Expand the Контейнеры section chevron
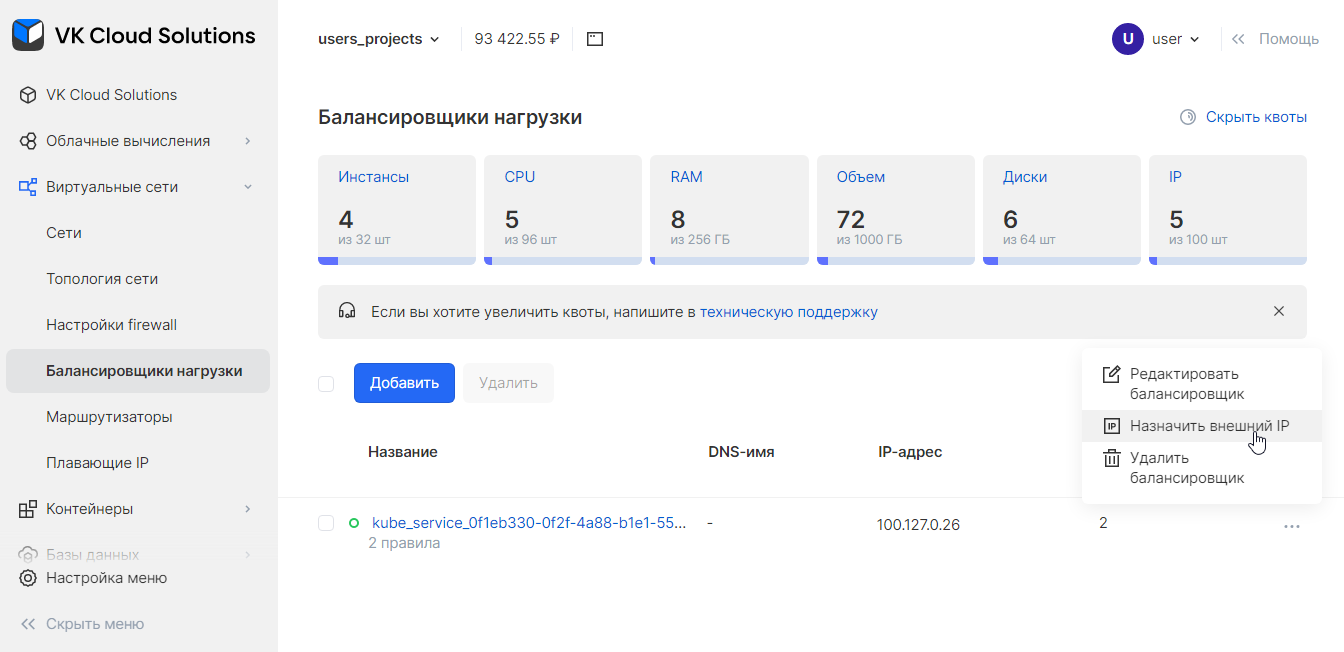 point(248,509)
